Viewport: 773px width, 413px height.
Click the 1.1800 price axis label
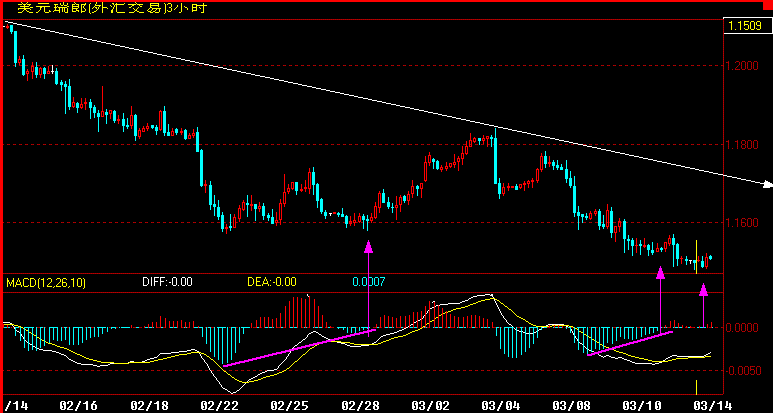[x=741, y=145]
